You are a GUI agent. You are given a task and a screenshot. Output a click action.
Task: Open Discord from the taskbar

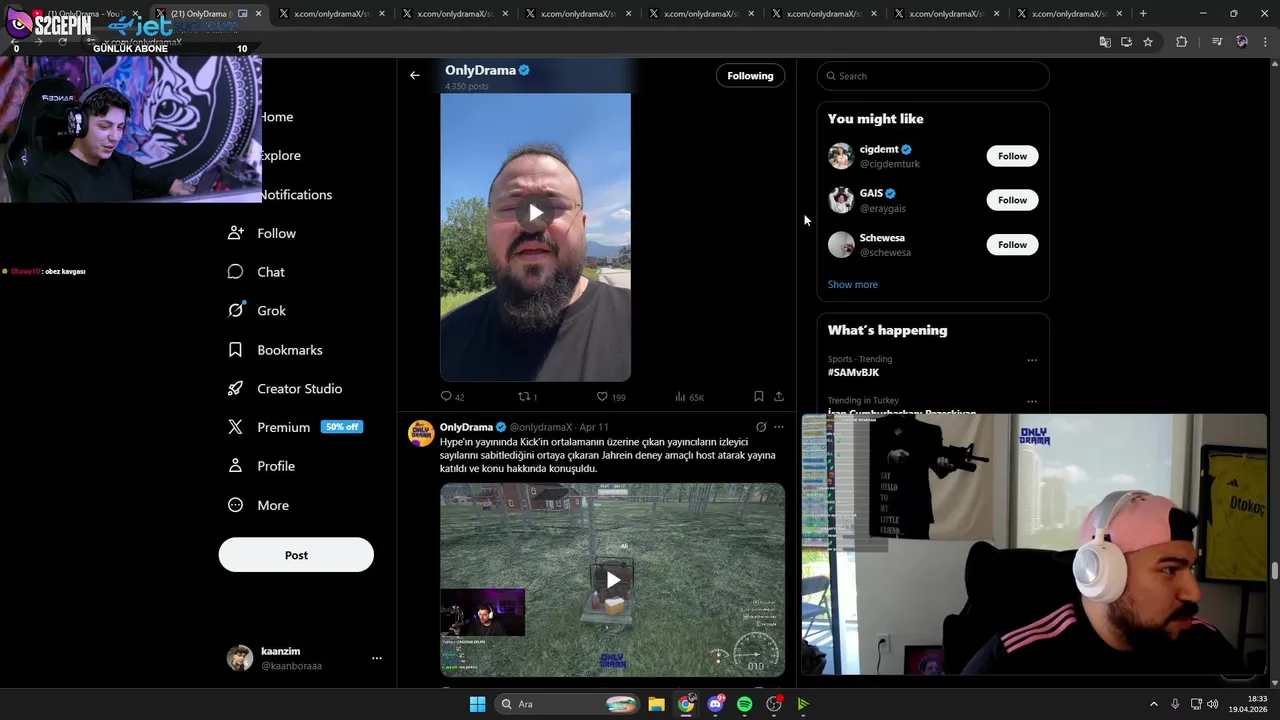(x=715, y=704)
